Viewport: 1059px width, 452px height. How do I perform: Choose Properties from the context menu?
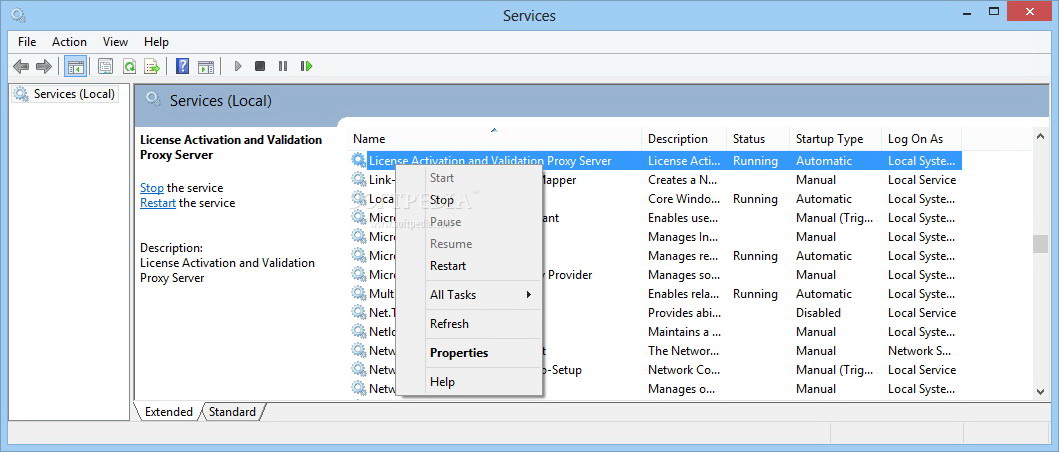pyautogui.click(x=459, y=353)
